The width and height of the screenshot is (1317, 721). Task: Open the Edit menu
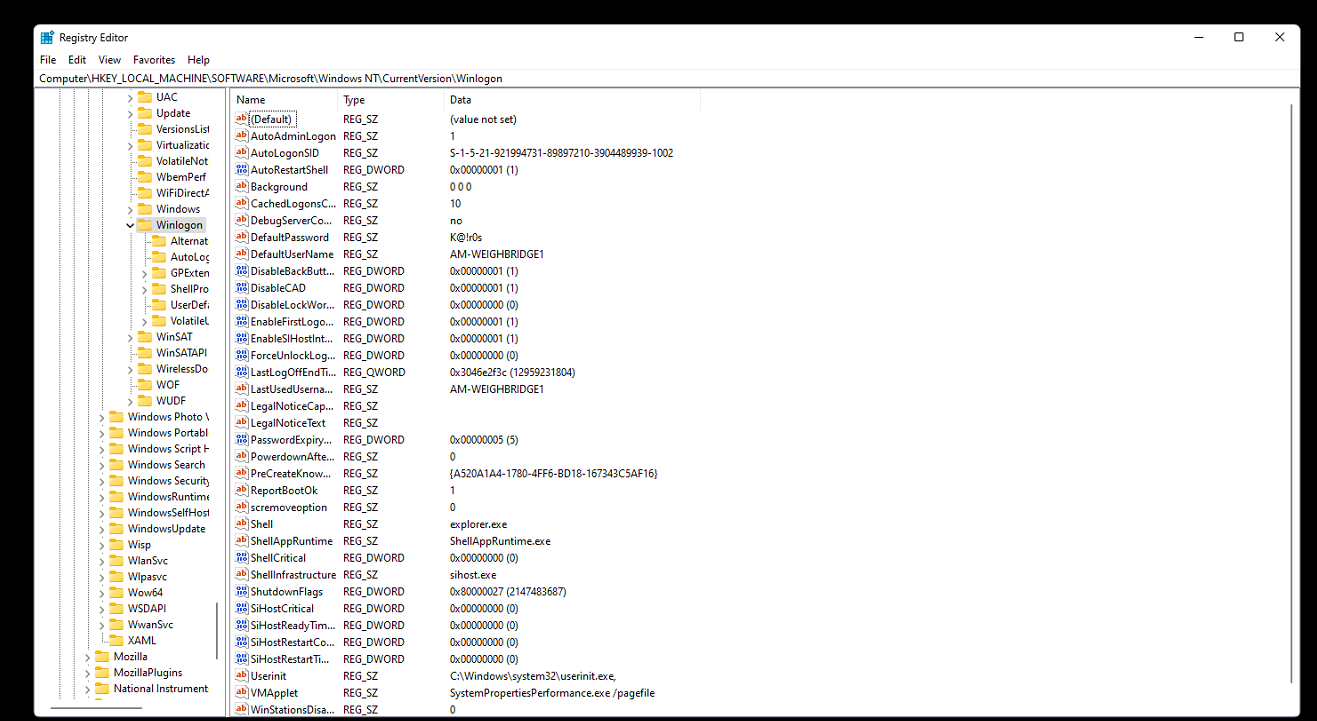(77, 60)
